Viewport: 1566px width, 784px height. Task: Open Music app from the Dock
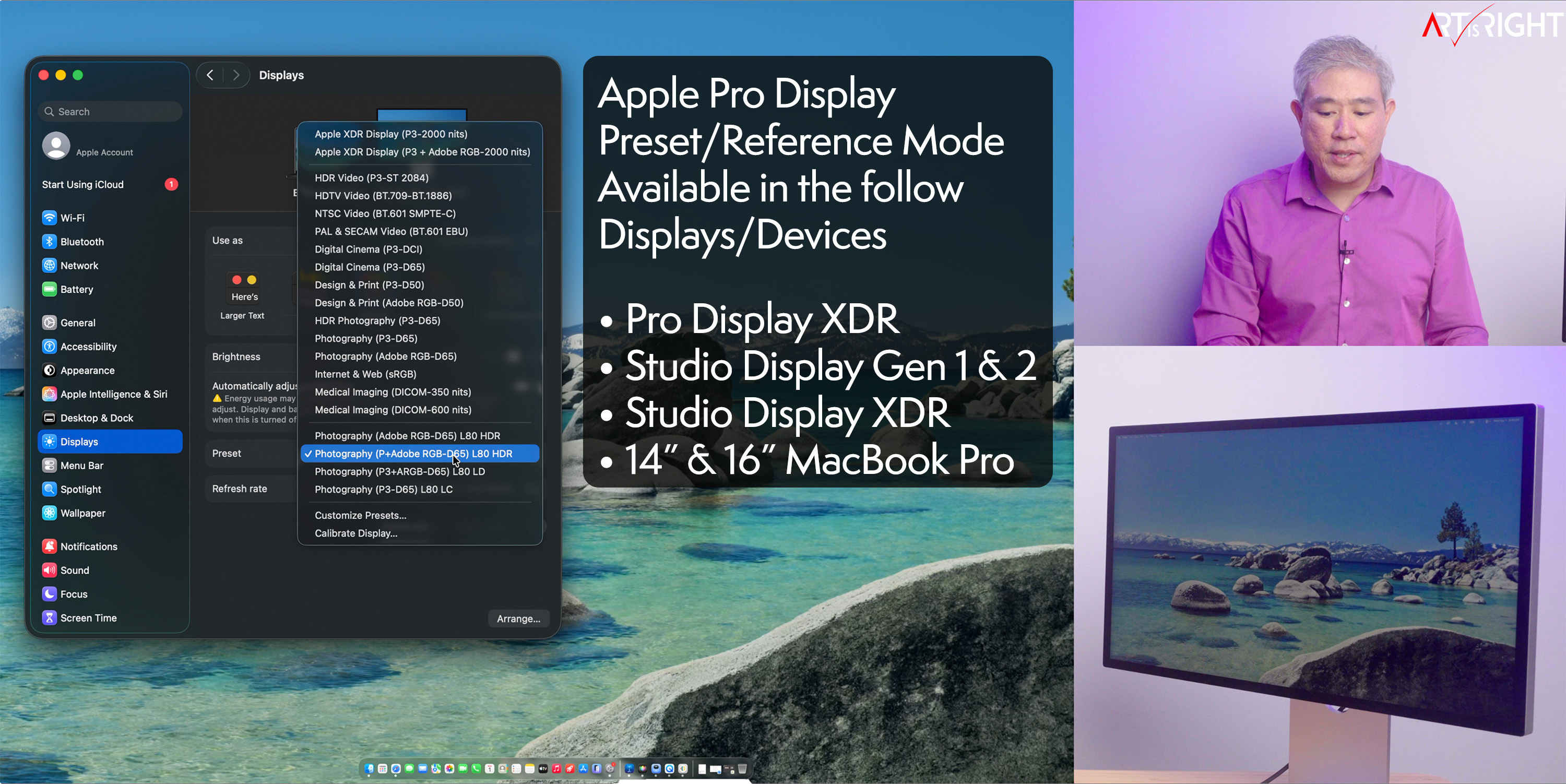(557, 769)
